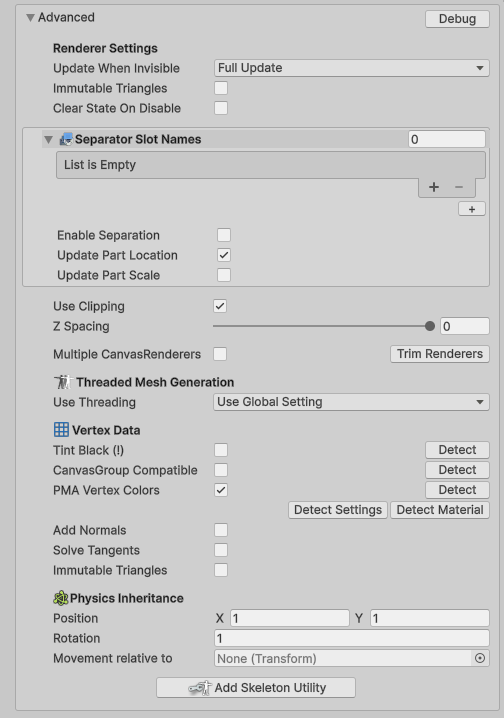Collapse Separator Slot Names list
Viewport: 504px width, 718px height.
pyautogui.click(x=49, y=139)
